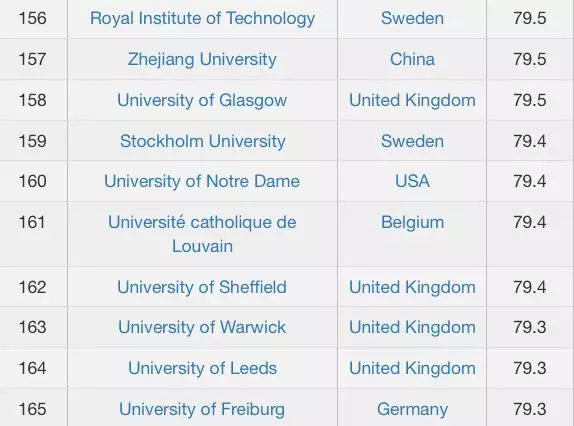This screenshot has width=574, height=426.
Task: Click the China country link
Action: point(412,59)
